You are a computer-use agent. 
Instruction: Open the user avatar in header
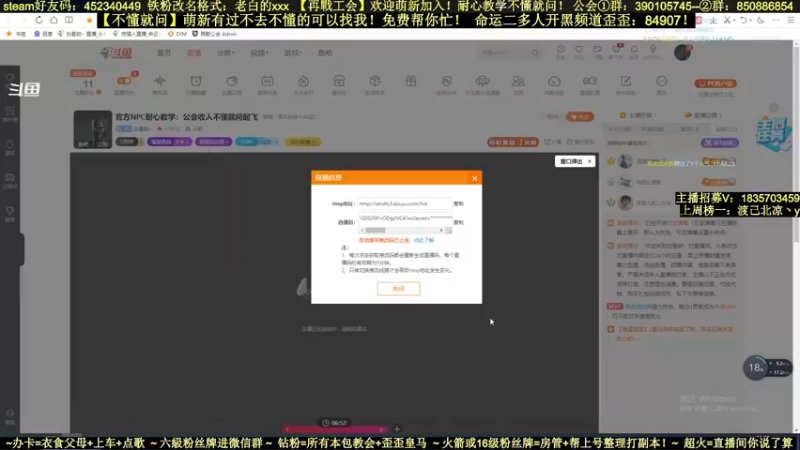[x=682, y=52]
